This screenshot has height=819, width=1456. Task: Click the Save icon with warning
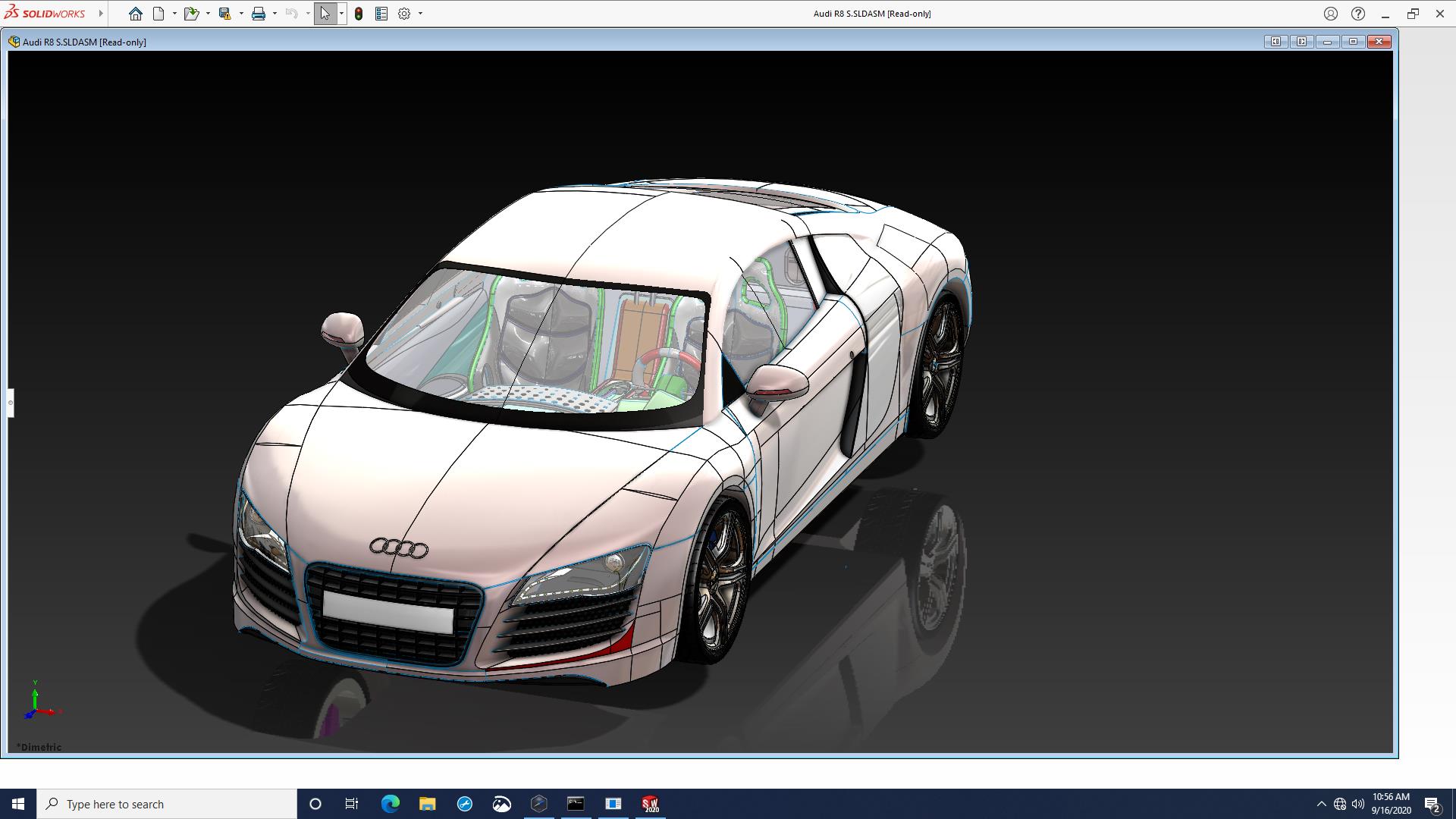pyautogui.click(x=224, y=14)
